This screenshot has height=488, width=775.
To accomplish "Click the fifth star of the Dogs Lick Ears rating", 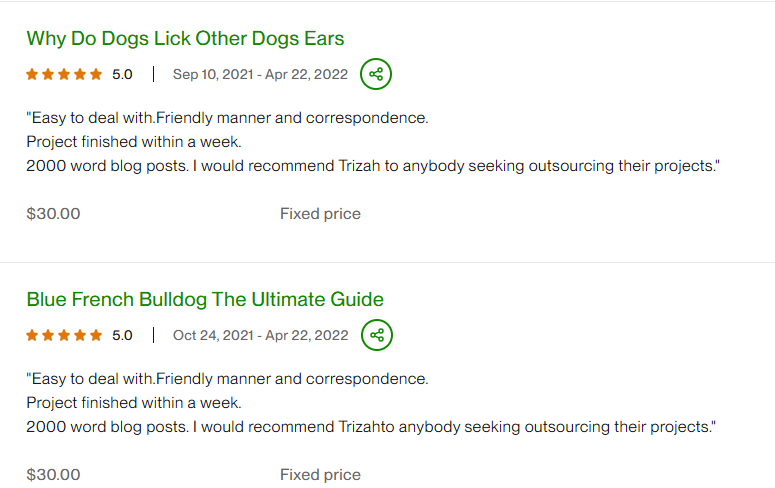I will (96, 74).
